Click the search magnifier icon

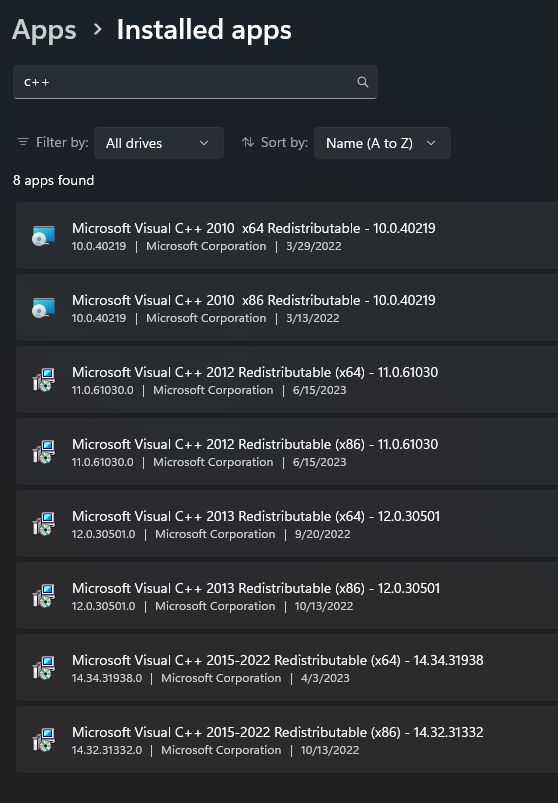[x=362, y=82]
